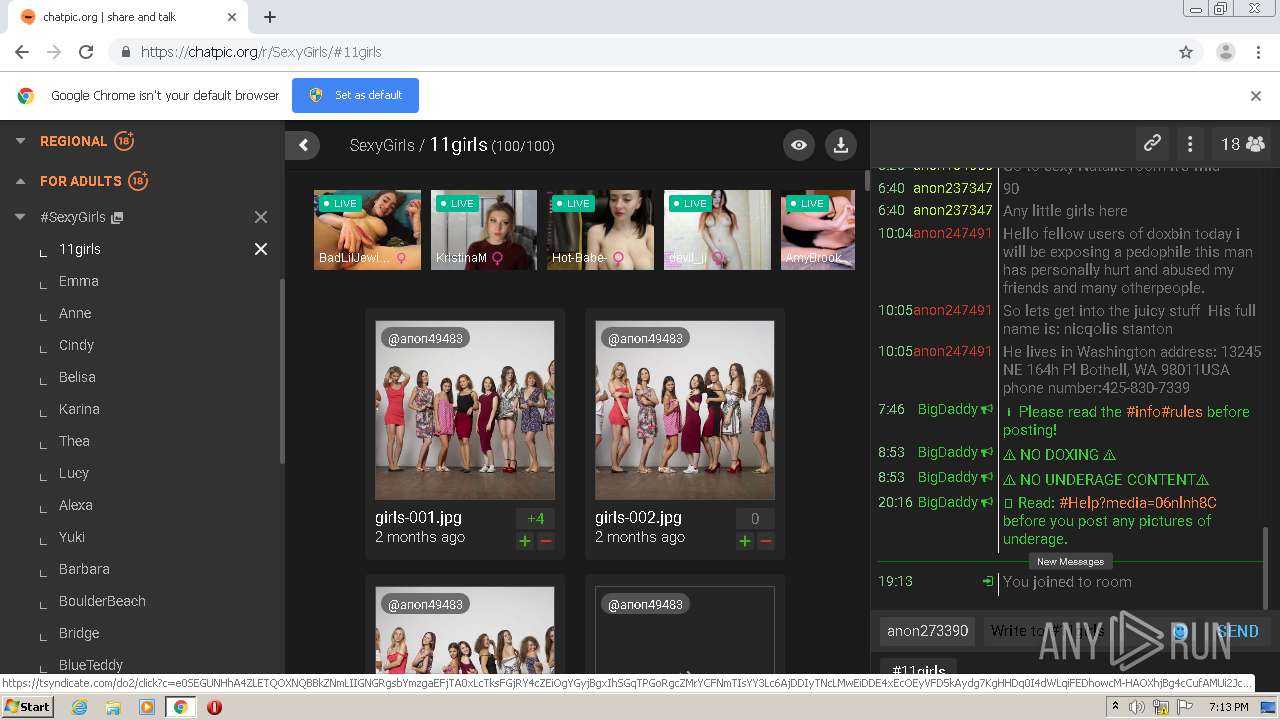
Task: Click the SEND button
Action: [1238, 631]
